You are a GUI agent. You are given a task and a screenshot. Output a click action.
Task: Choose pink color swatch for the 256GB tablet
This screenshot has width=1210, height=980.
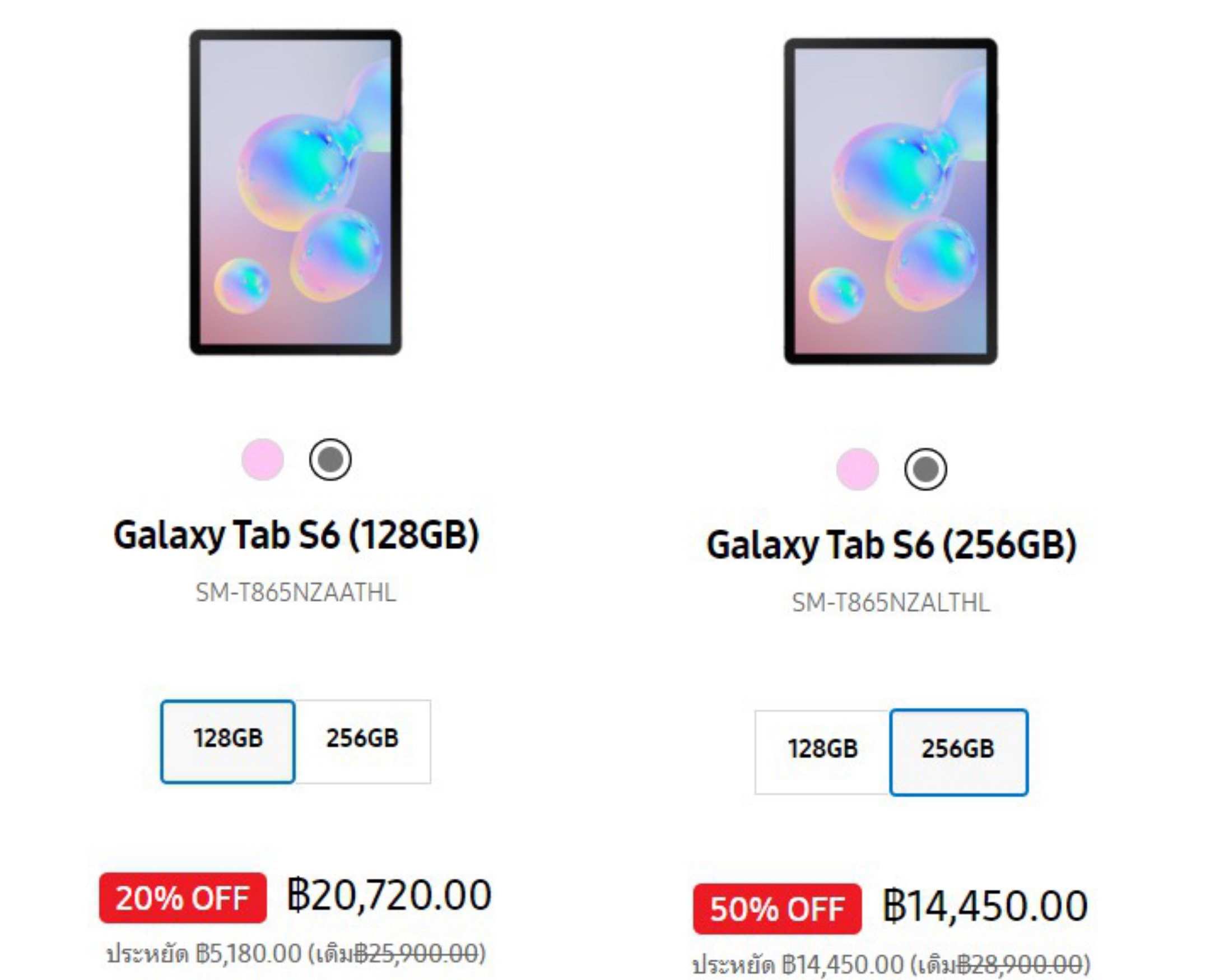click(857, 469)
